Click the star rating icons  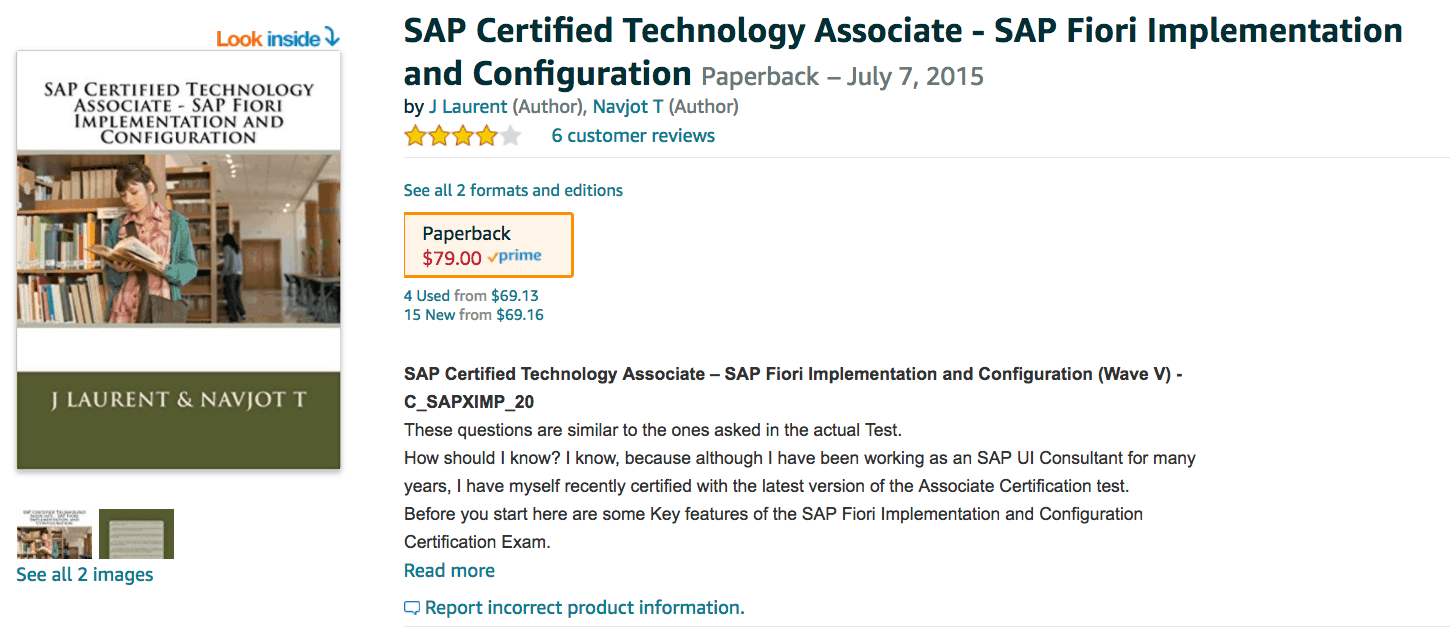coord(463,136)
